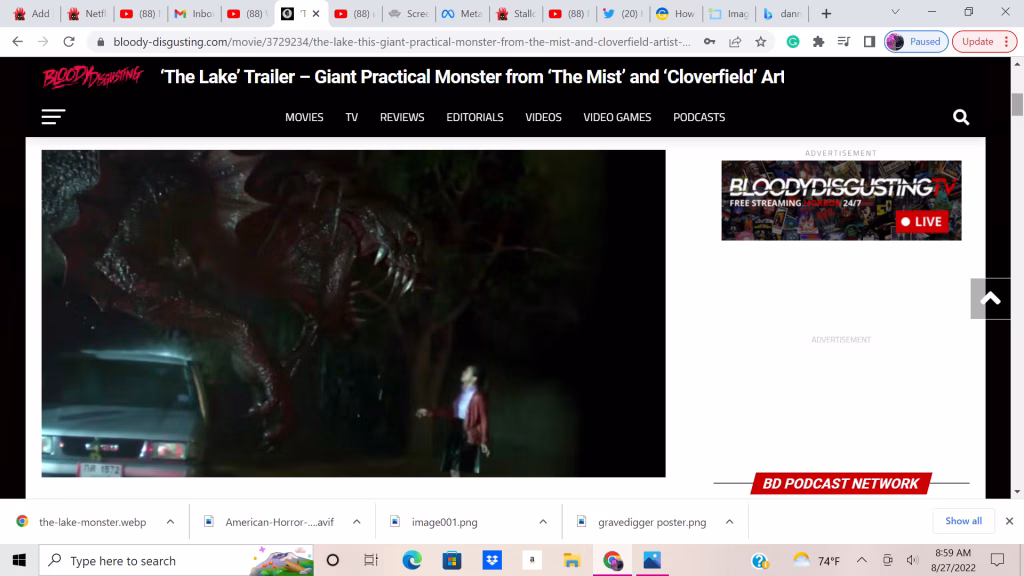Viewport: 1024px width, 576px height.
Task: Switch to the Bing dann tab
Action: (783, 14)
